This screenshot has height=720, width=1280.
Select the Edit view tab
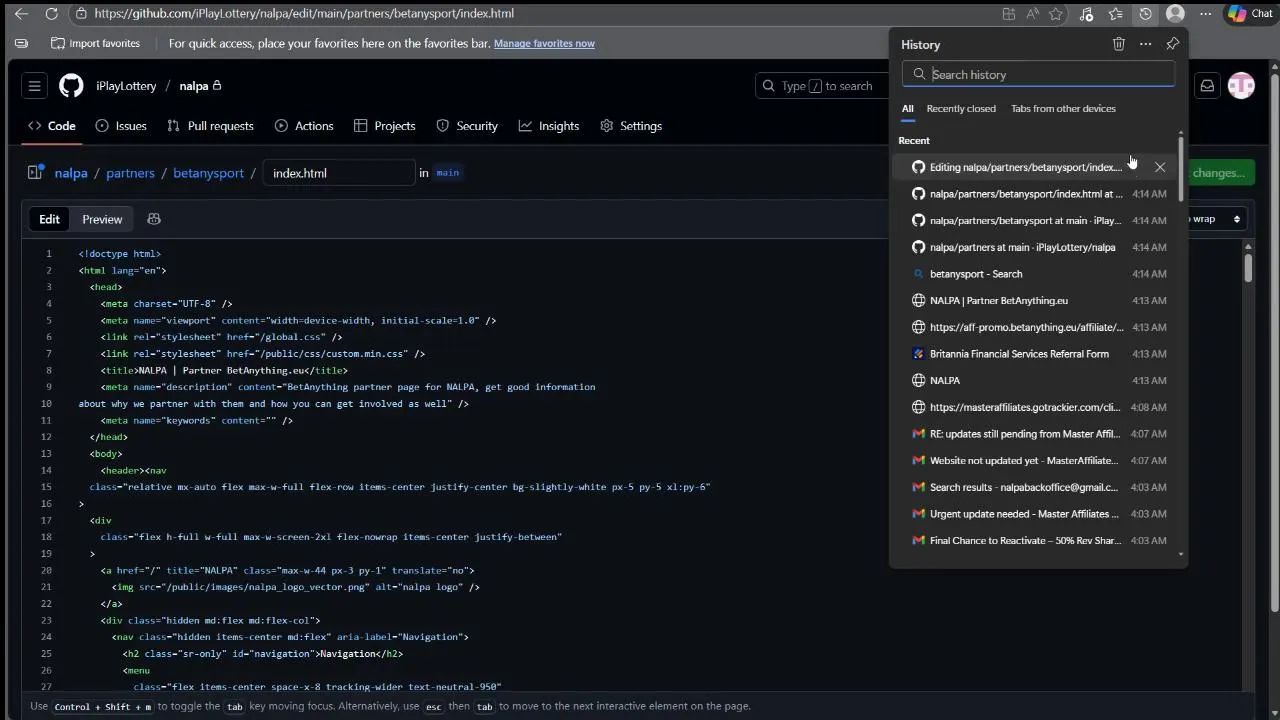(49, 219)
